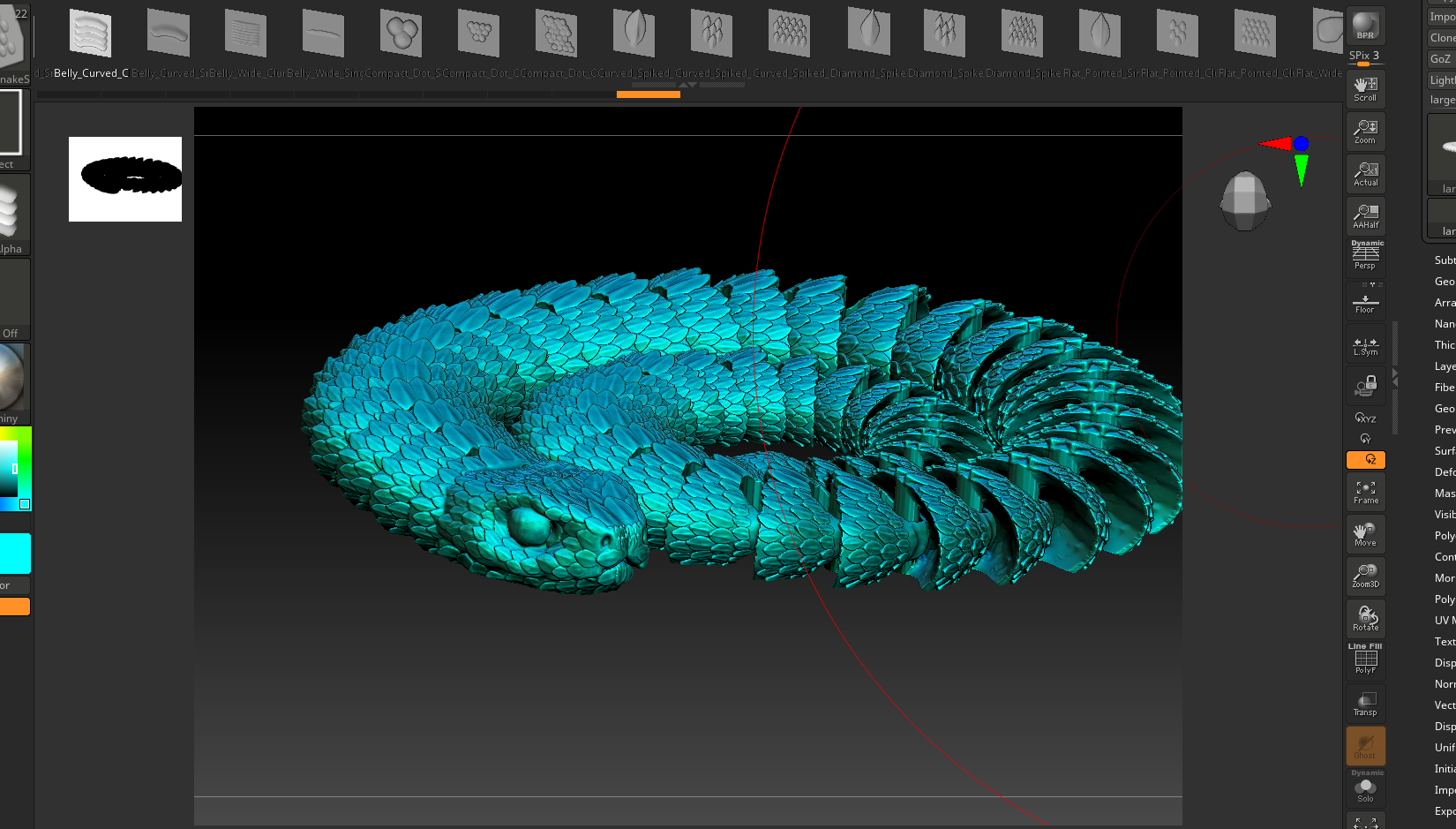Select the Belly_Curved_C brush thumbnail
1456x829 pixels.
pyautogui.click(x=90, y=35)
